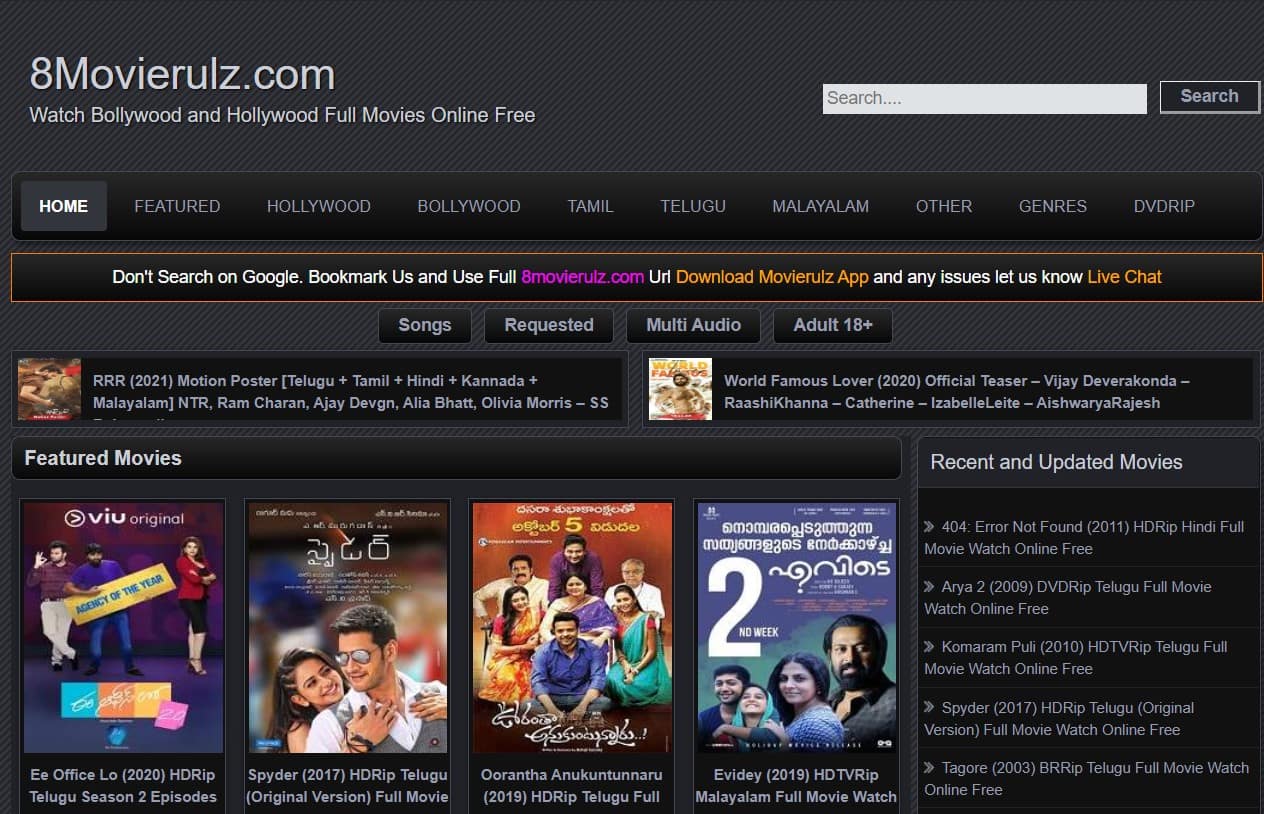Open the World Famous Lover teaser thumbnail
Viewport: 1264px width, 814px height.
pyautogui.click(x=680, y=389)
